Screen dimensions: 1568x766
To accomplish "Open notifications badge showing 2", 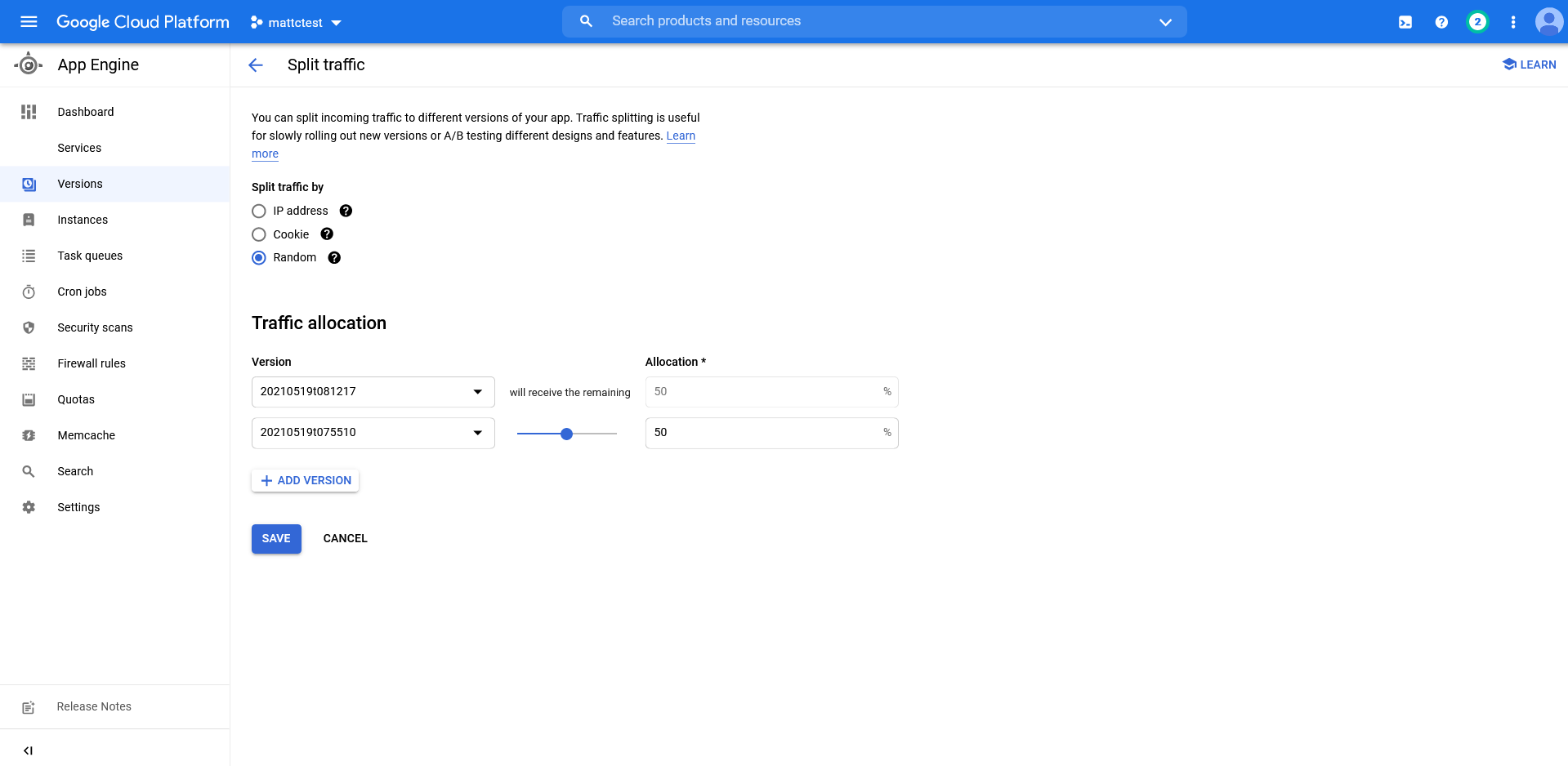I will (1476, 22).
